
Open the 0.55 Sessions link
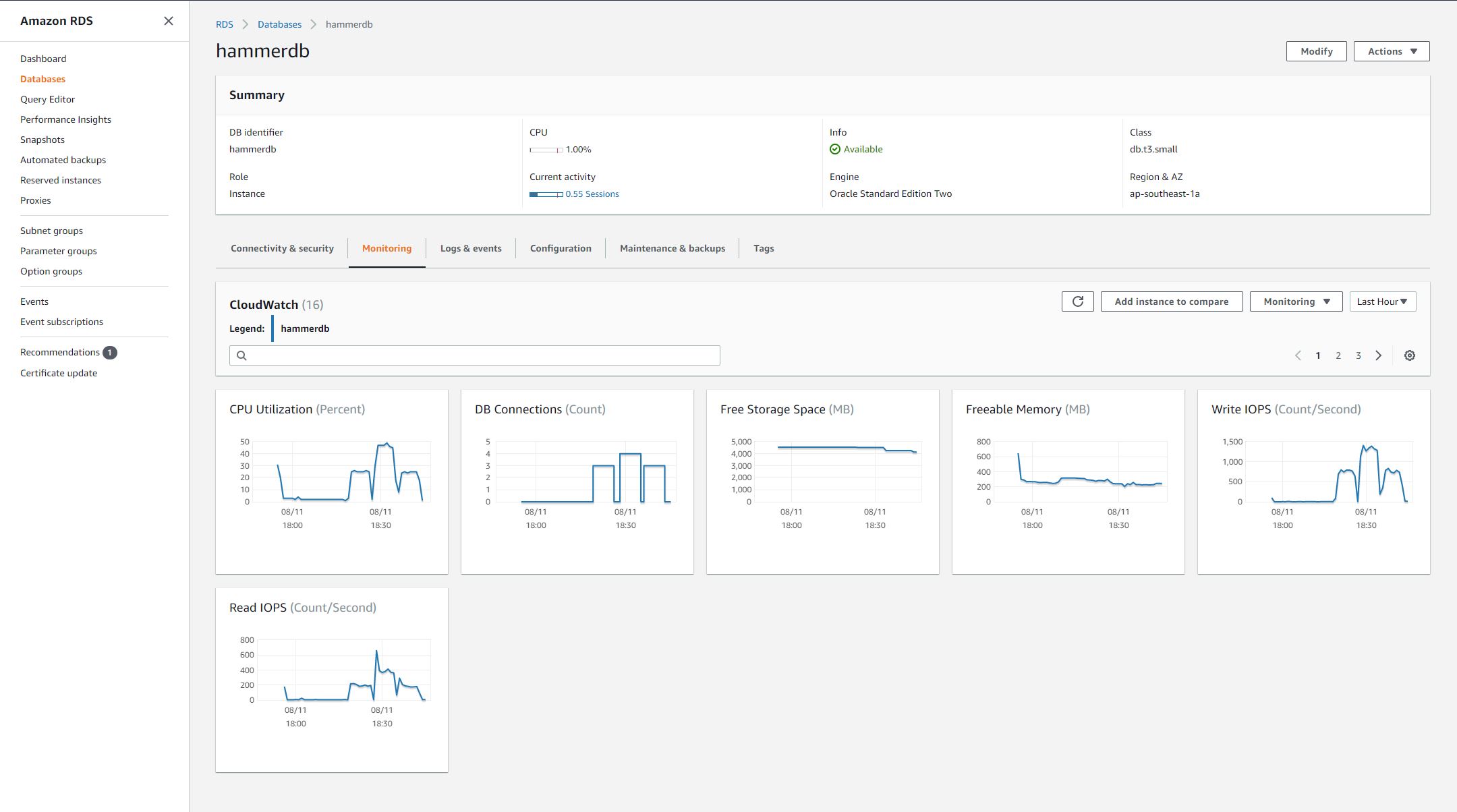pyautogui.click(x=592, y=194)
